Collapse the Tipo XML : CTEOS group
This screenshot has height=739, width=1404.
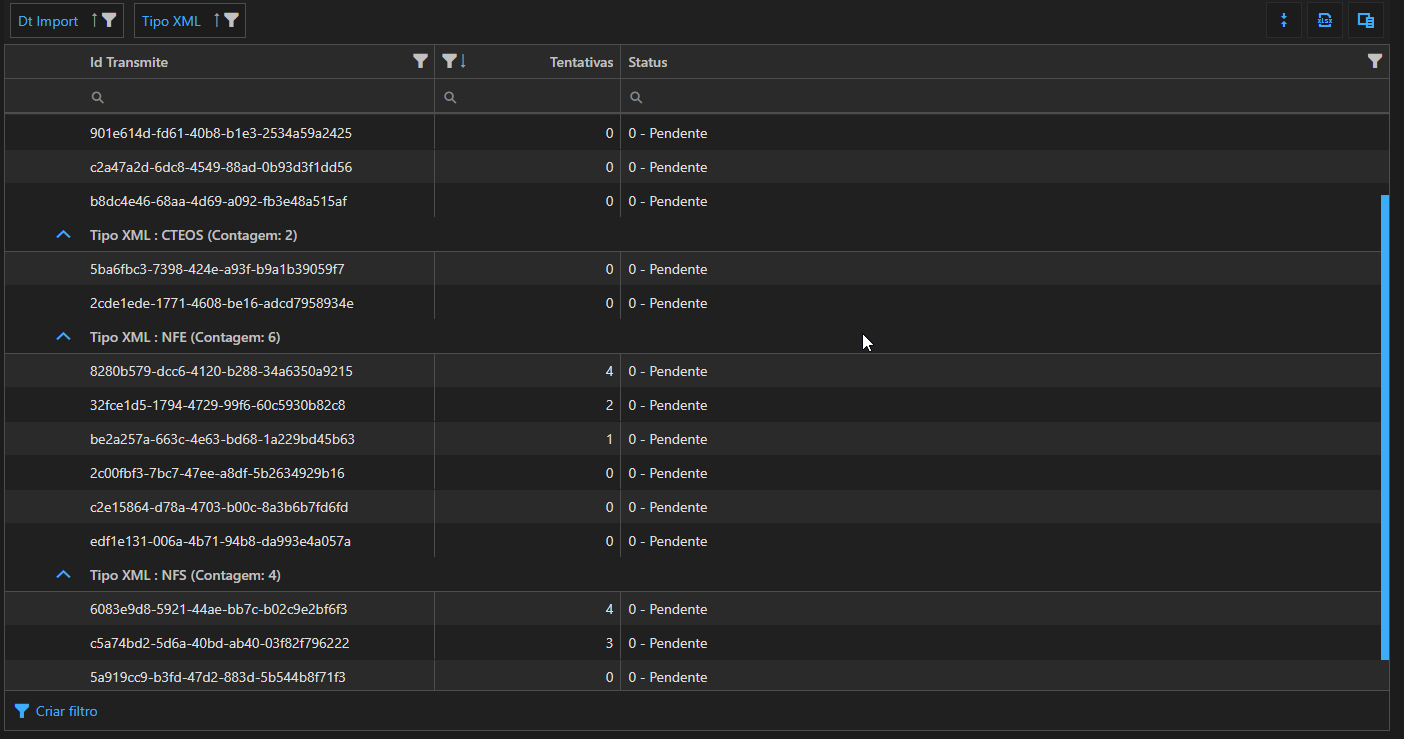[63, 235]
